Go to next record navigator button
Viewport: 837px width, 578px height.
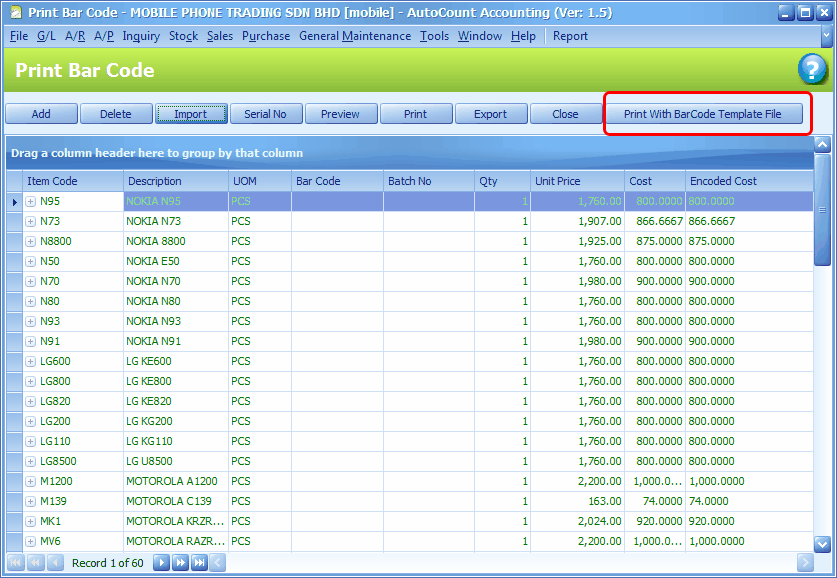(161, 563)
